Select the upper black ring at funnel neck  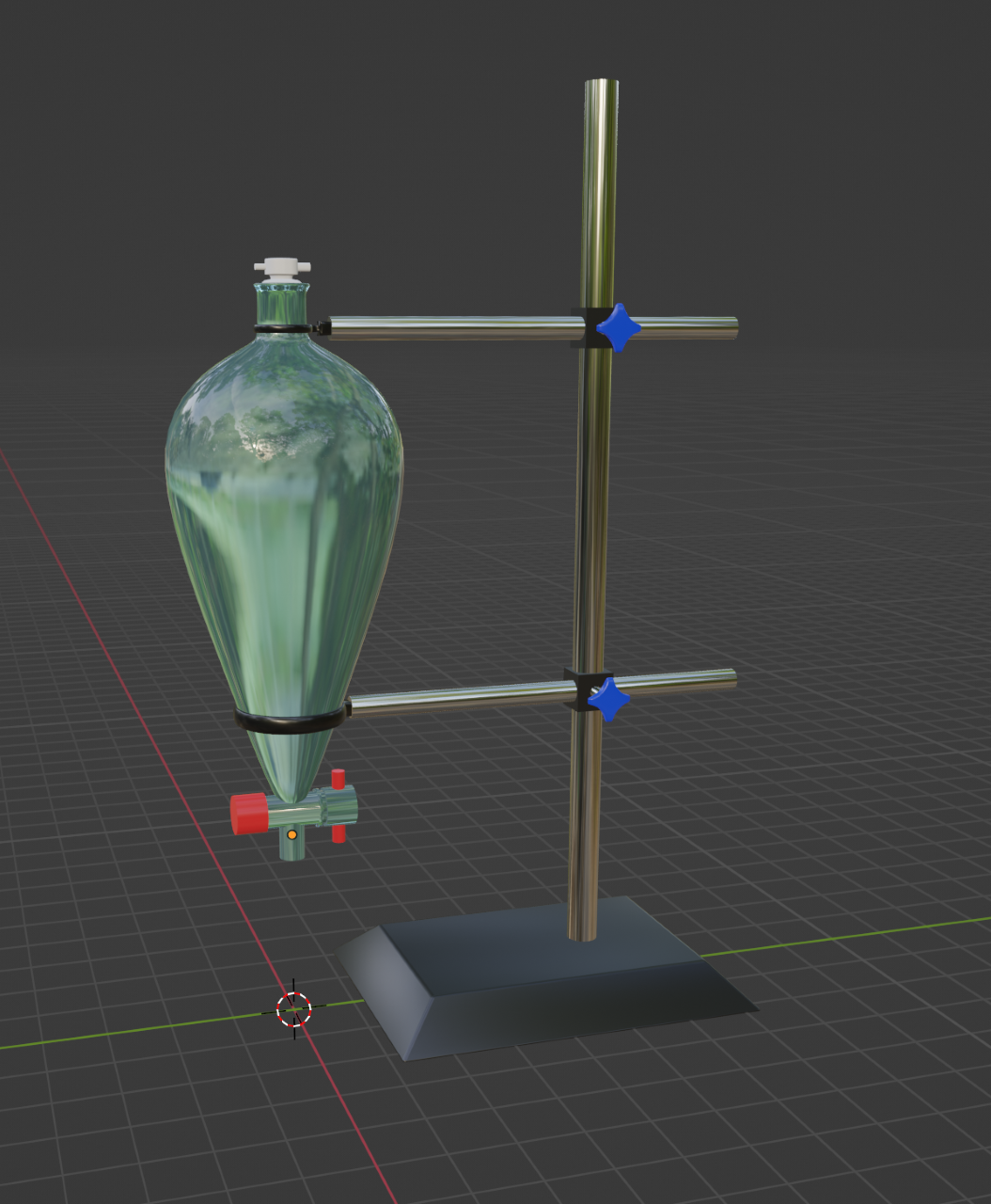(282, 328)
